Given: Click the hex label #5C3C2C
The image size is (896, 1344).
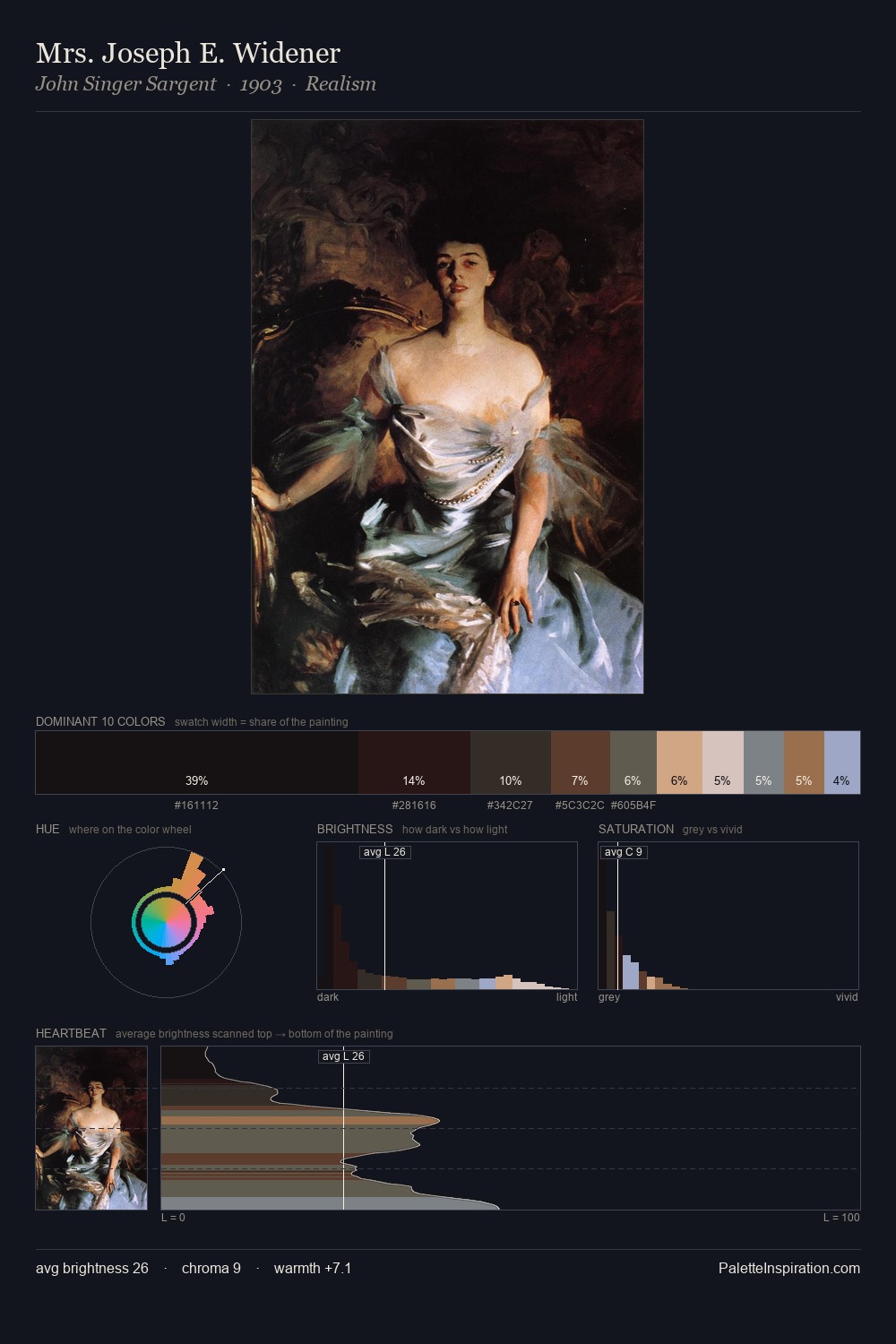Looking at the screenshot, I should (x=580, y=805).
